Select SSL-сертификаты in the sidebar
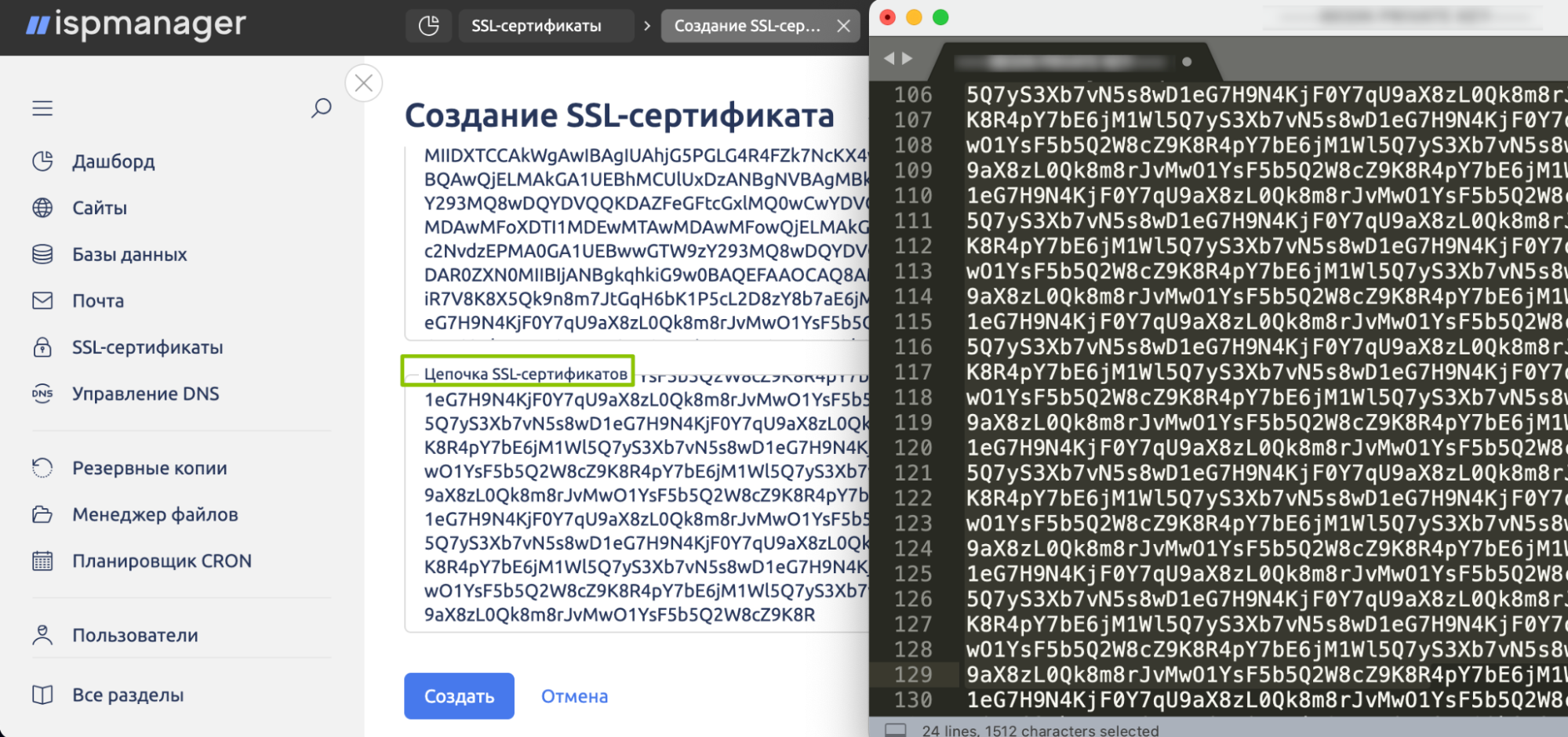The image size is (1568, 737). (147, 347)
